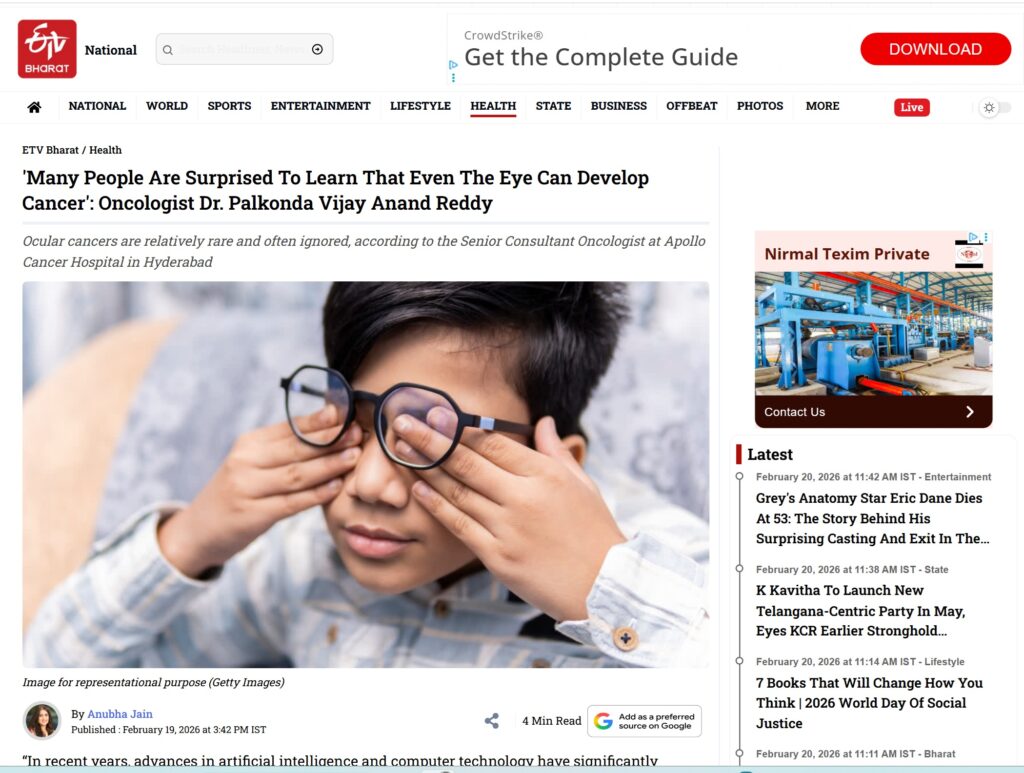Screen dimensions: 1024x773
Task: Open Anubha Jain author link
Action: pyautogui.click(x=120, y=714)
